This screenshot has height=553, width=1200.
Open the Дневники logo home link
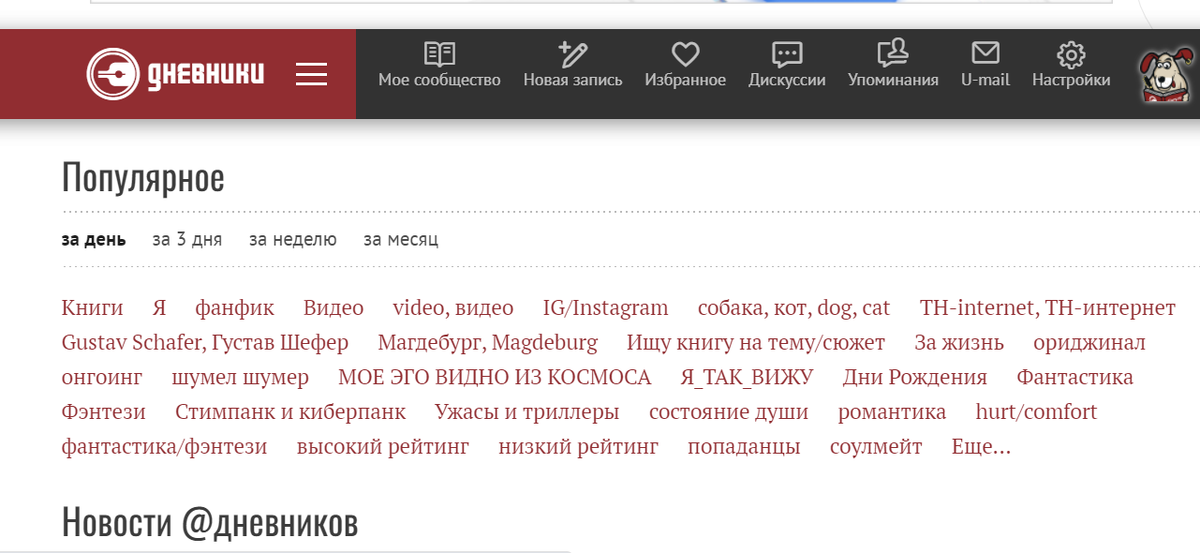[x=176, y=74]
